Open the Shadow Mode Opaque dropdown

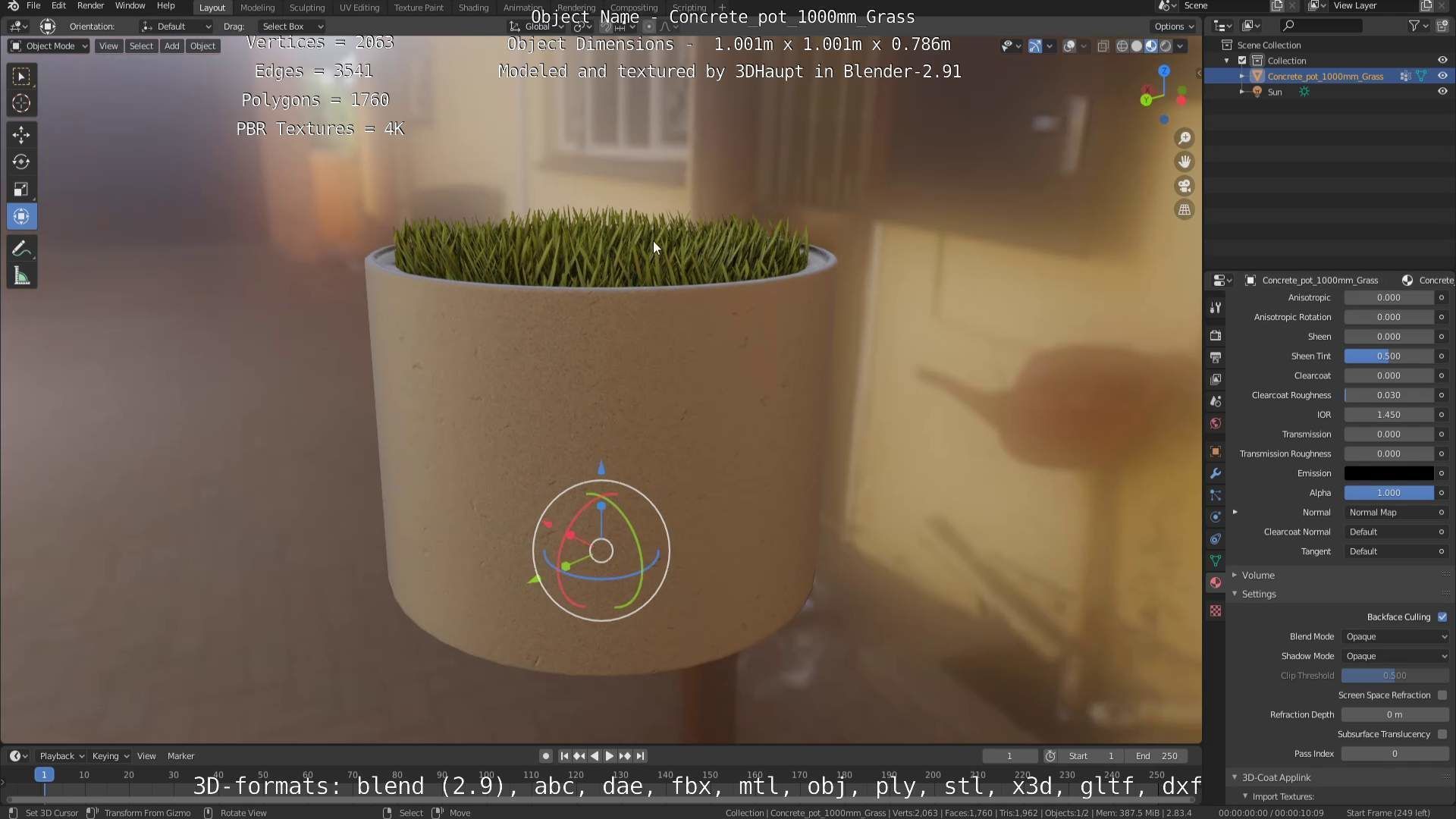[x=1395, y=657]
